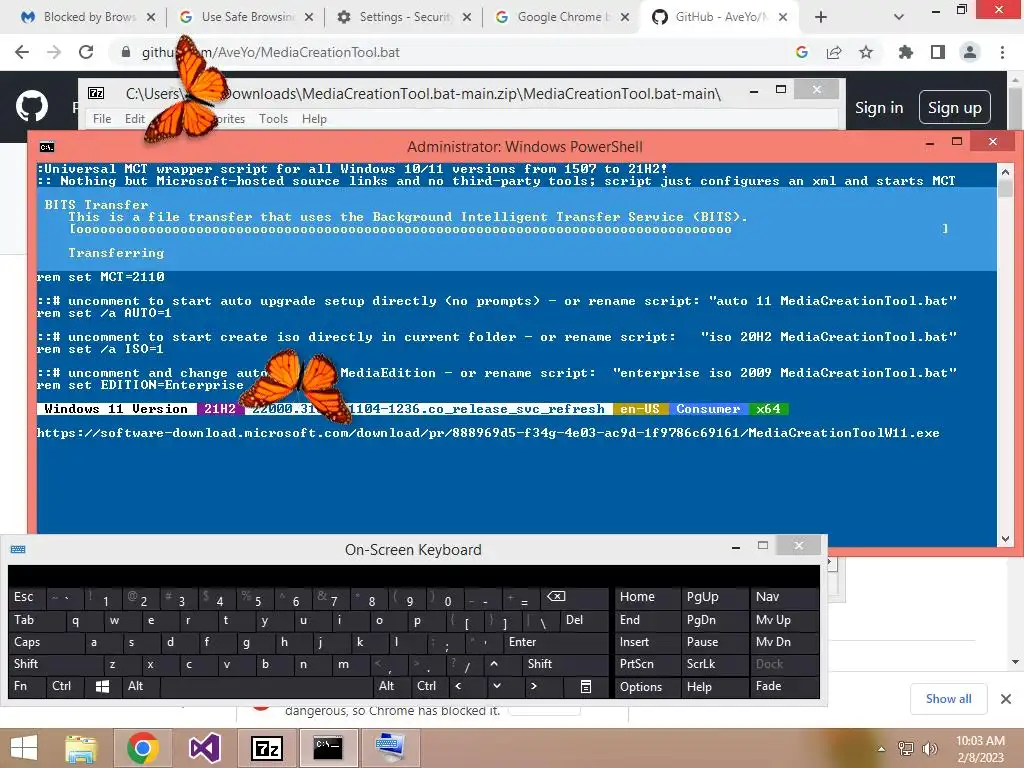Open volume speaker tray icon
Screen dimensions: 1024x768
tap(929, 748)
